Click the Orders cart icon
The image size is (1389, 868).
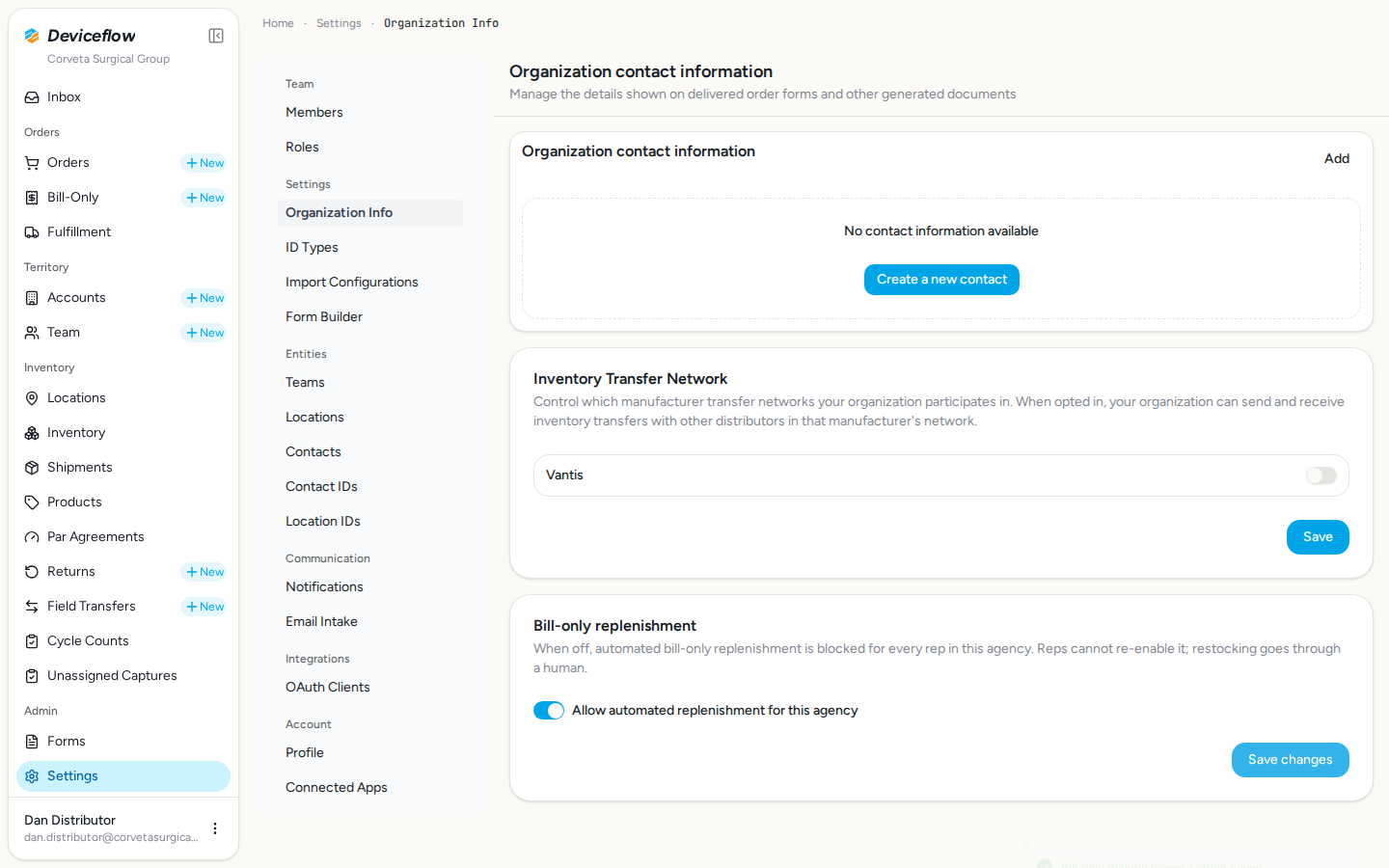tap(32, 163)
